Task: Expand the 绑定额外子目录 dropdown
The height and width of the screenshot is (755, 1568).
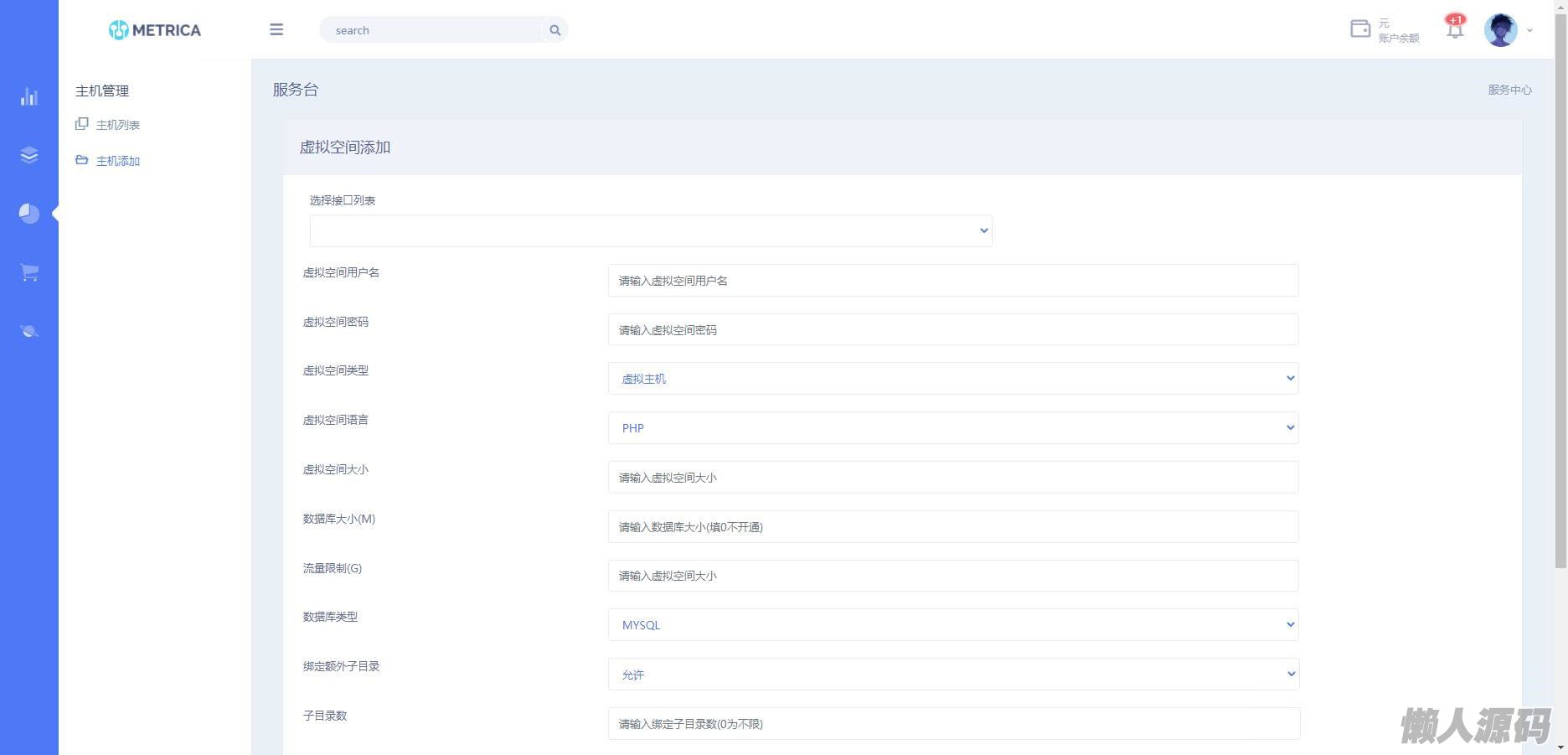Action: (952, 675)
